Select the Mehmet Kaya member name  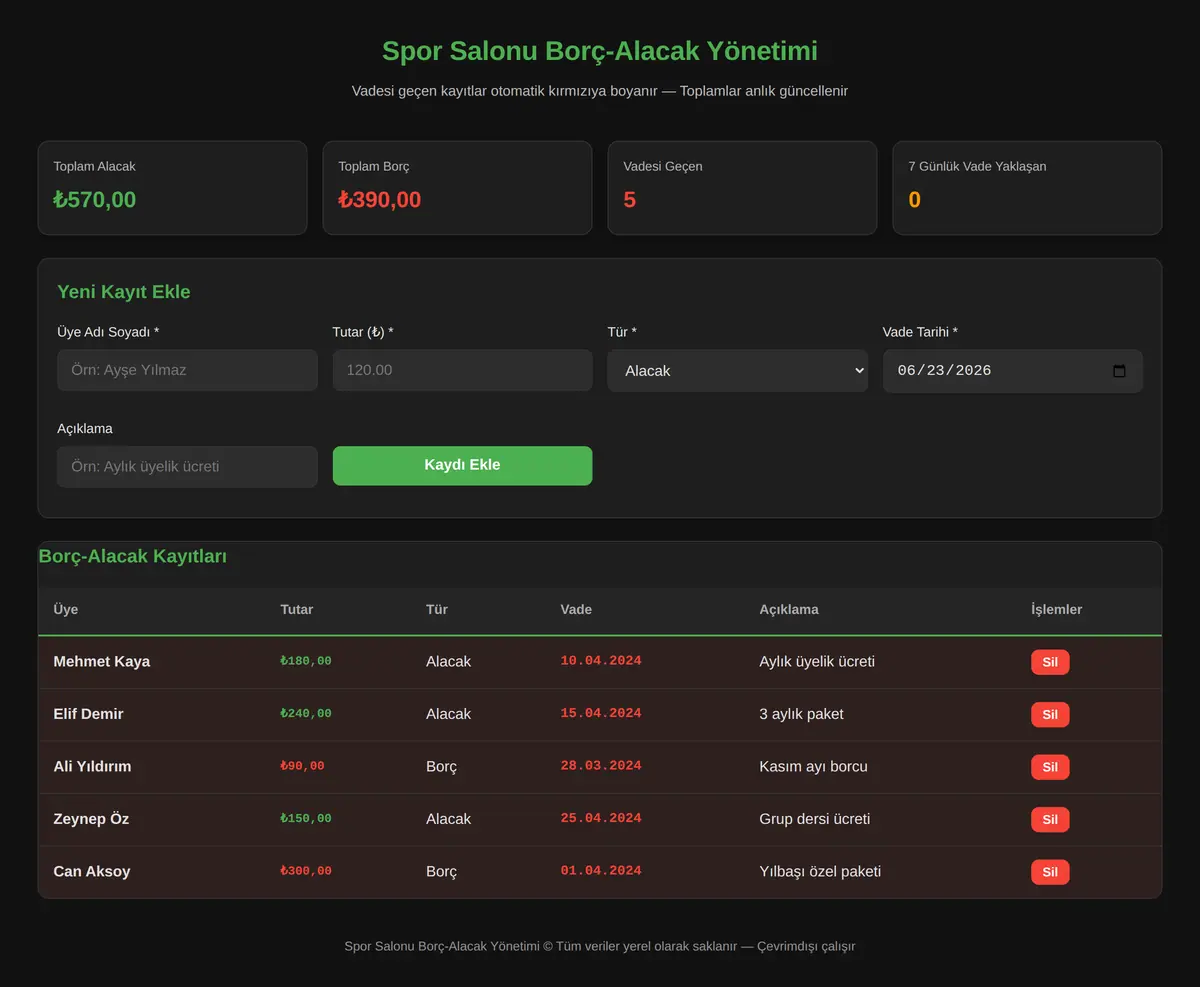102,661
